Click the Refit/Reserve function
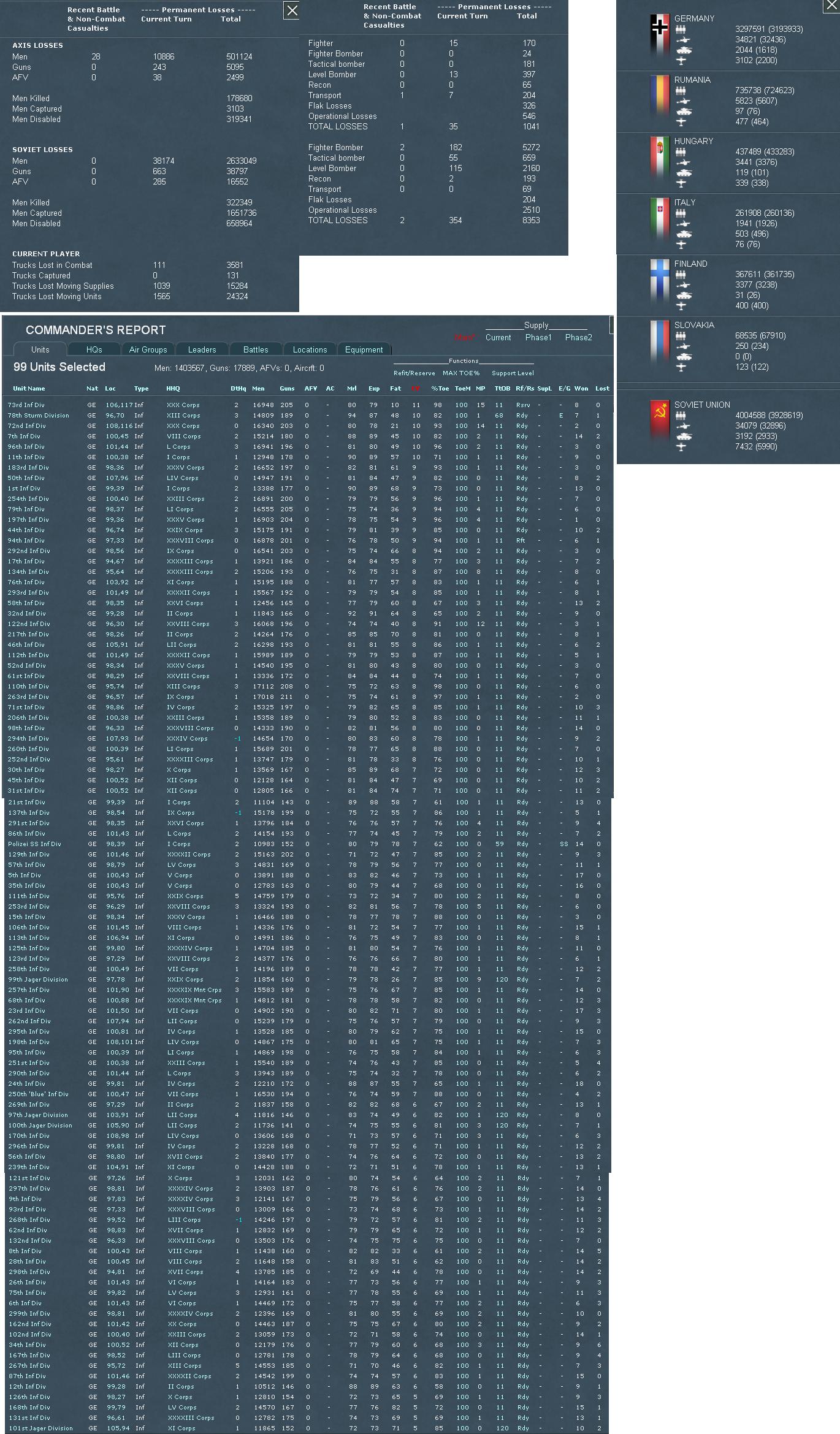 pos(414,373)
